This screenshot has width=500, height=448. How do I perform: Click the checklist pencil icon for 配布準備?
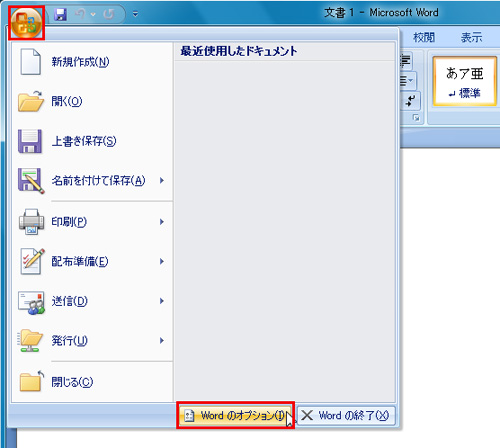click(x=32, y=261)
